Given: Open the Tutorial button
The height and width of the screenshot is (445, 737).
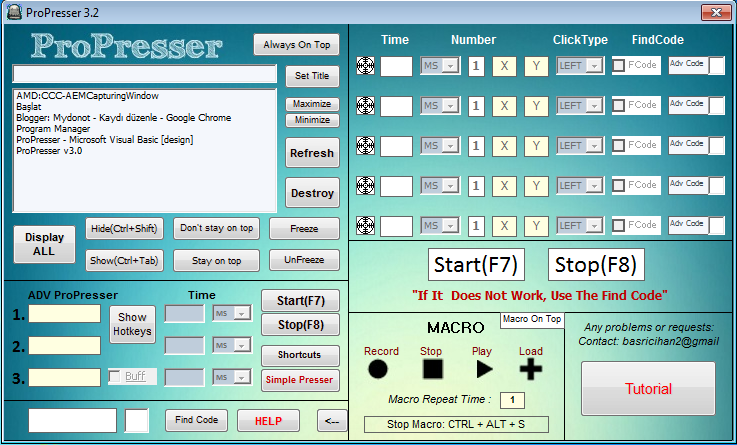Looking at the screenshot, I should (x=648, y=389).
